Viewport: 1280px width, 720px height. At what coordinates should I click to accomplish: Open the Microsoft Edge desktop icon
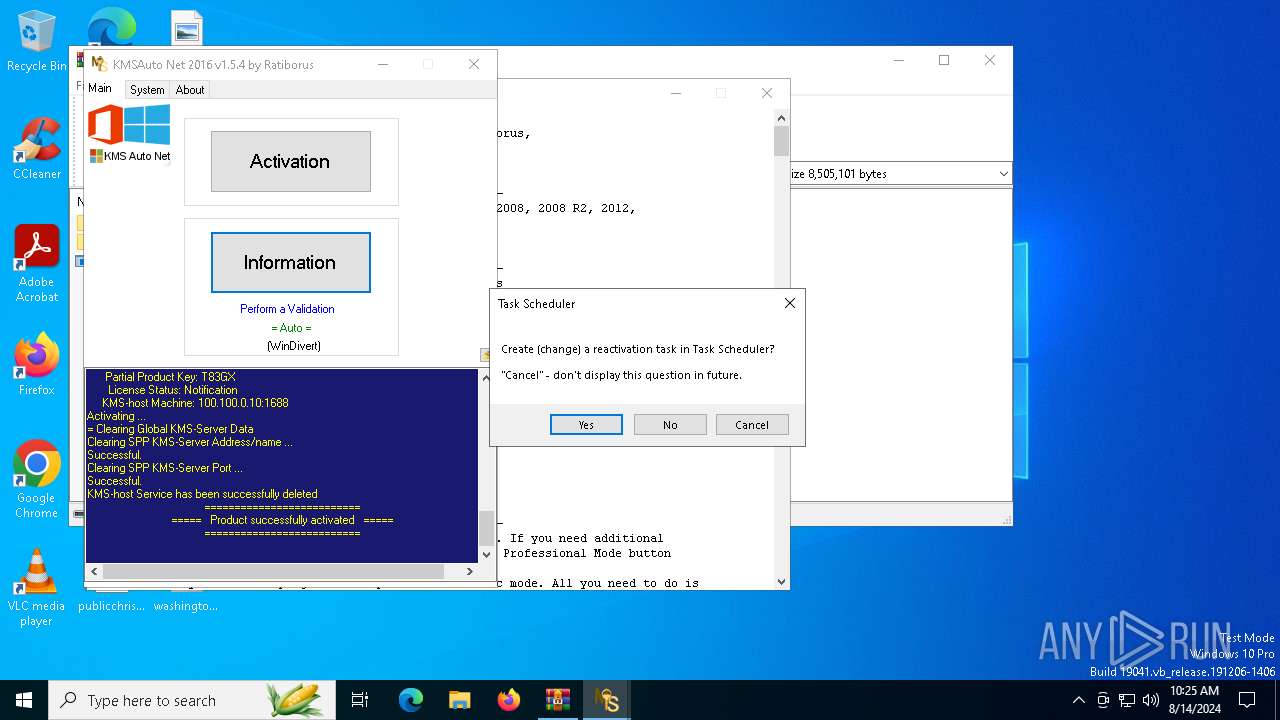tap(112, 27)
